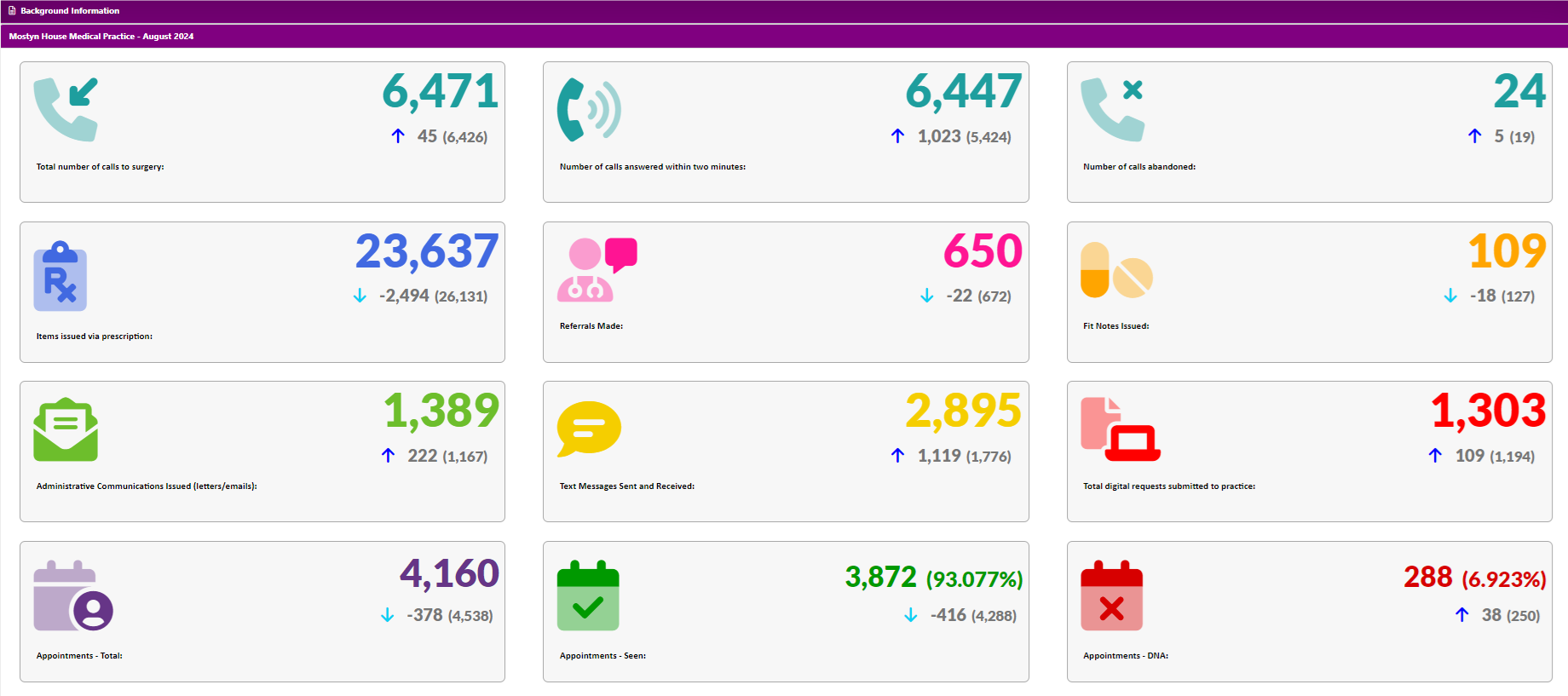Click the red digital requests laptop icon
Viewport: 1568px width, 696px height.
click(x=1121, y=429)
